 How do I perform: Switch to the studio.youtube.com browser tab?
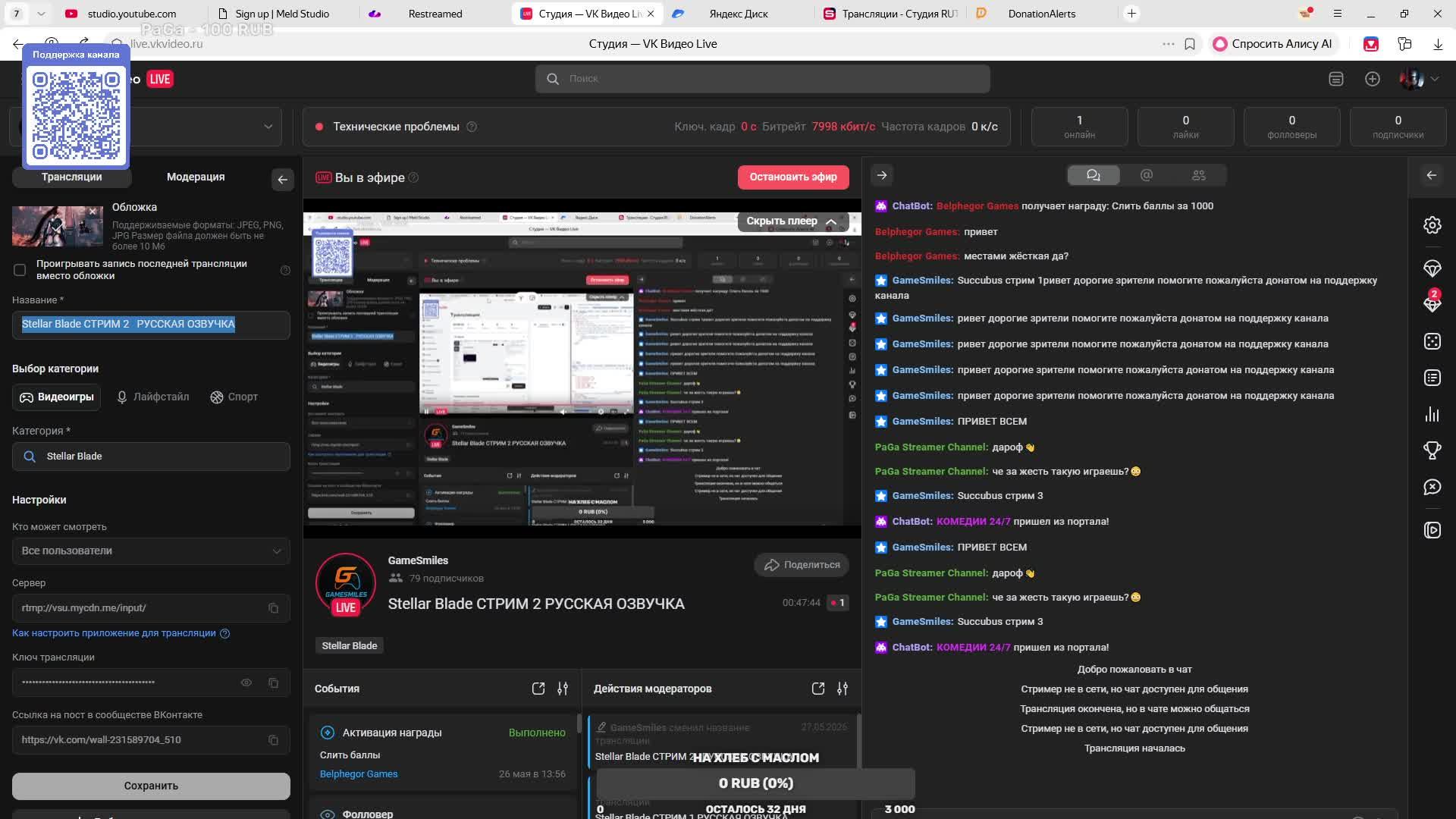click(130, 14)
